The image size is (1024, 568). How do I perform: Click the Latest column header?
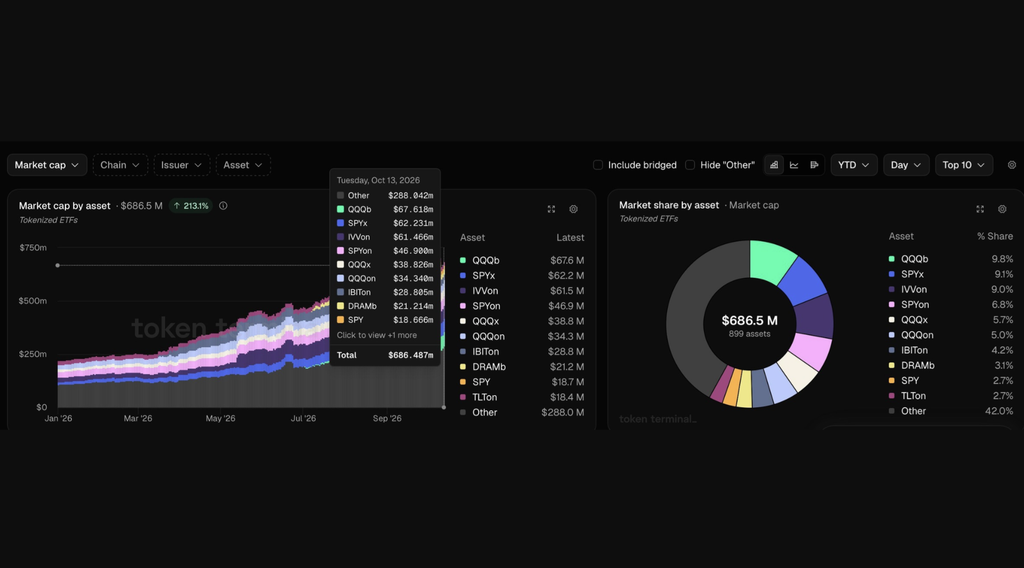point(570,238)
